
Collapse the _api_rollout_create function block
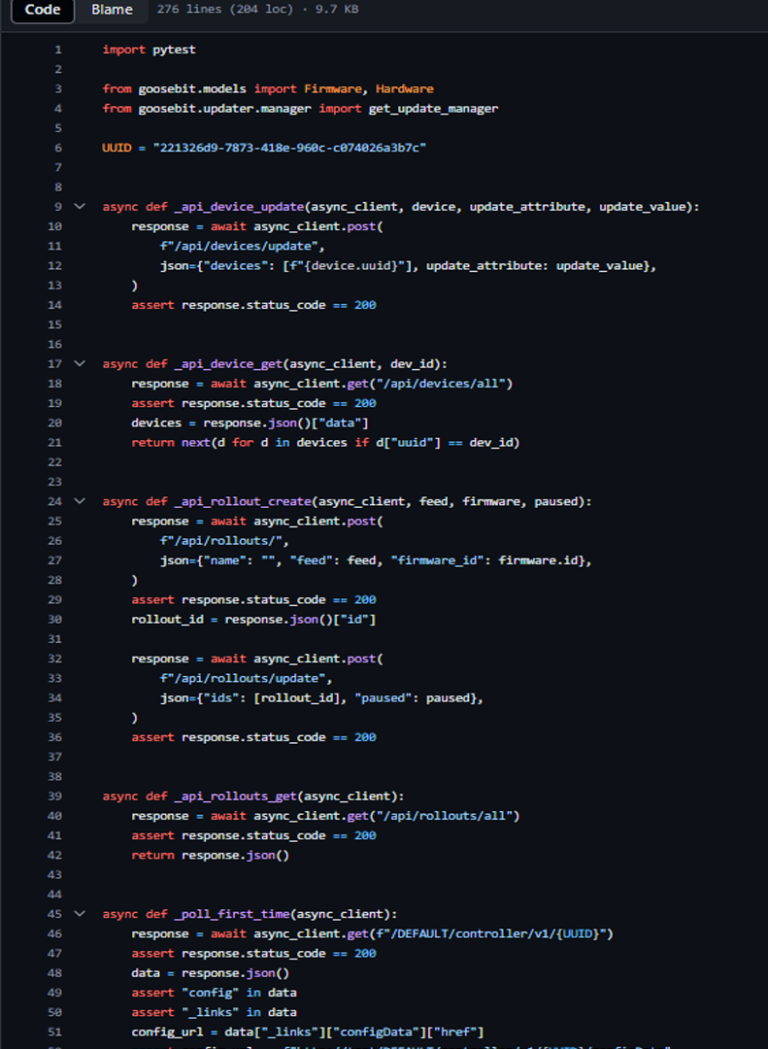coord(80,502)
